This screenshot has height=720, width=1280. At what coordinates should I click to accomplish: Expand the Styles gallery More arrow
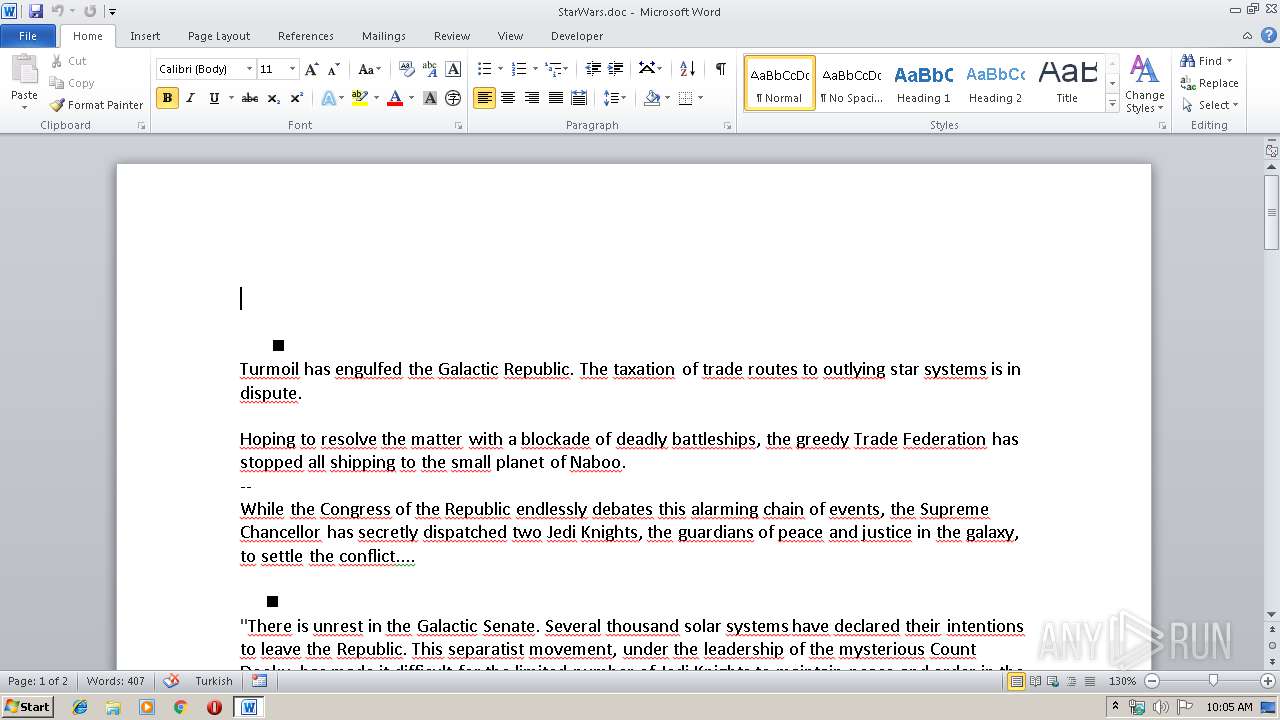click(x=1112, y=103)
